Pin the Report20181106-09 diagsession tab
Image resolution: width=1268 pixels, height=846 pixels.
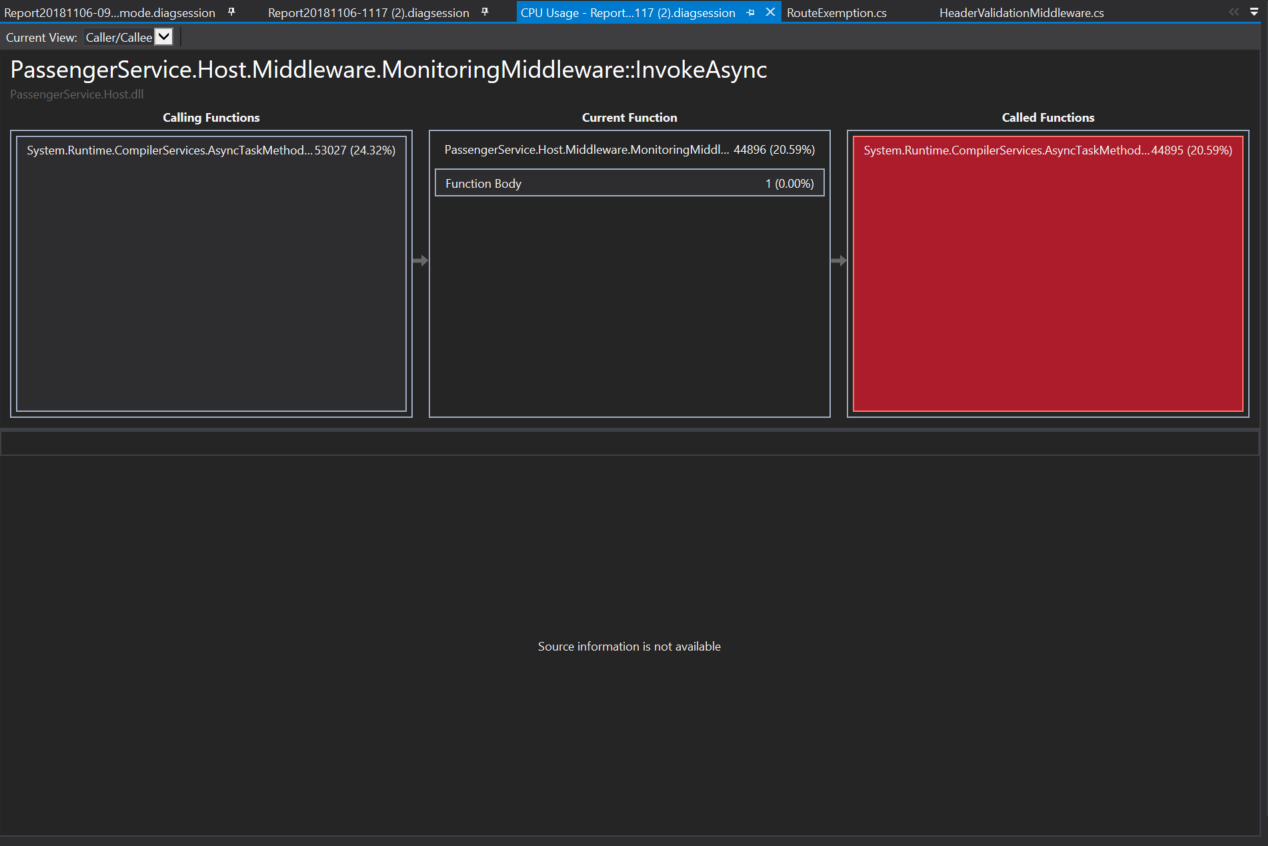[229, 12]
